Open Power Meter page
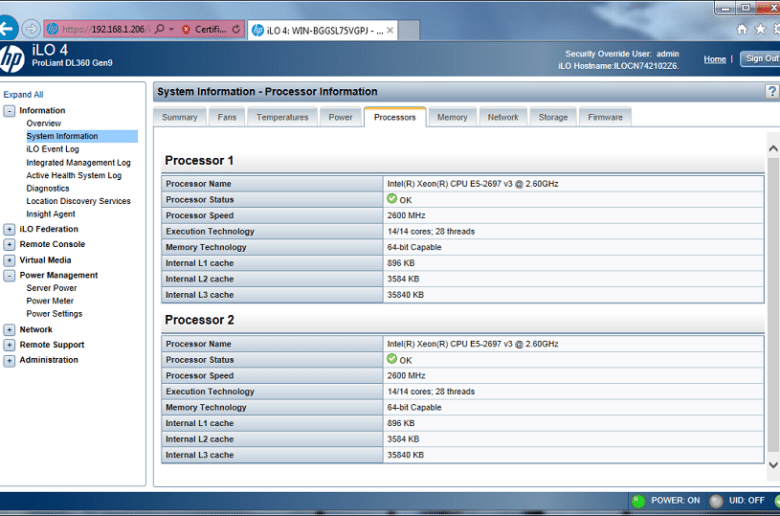Image resolution: width=780 pixels, height=516 pixels. point(50,301)
